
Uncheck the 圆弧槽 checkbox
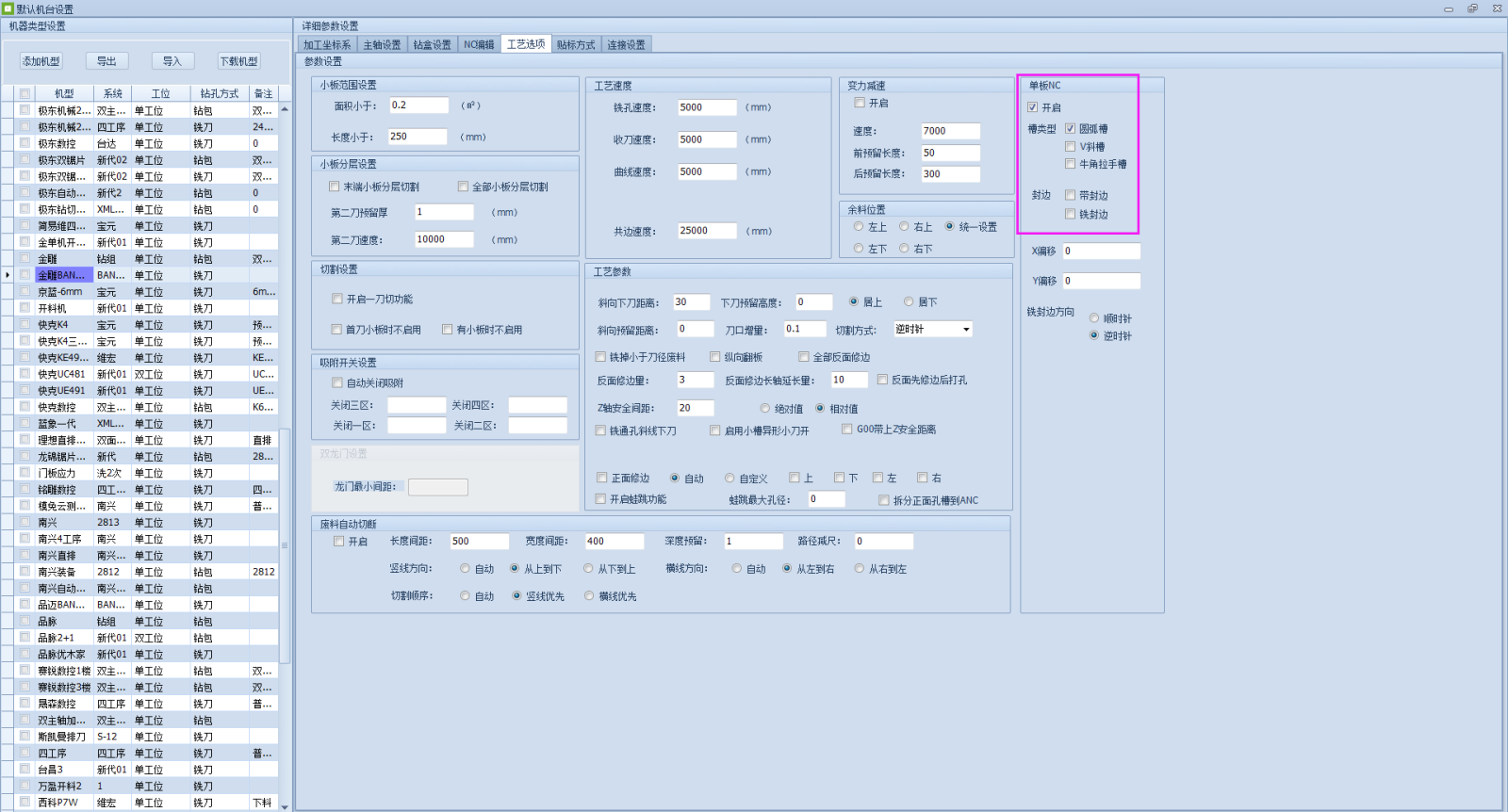click(1070, 128)
